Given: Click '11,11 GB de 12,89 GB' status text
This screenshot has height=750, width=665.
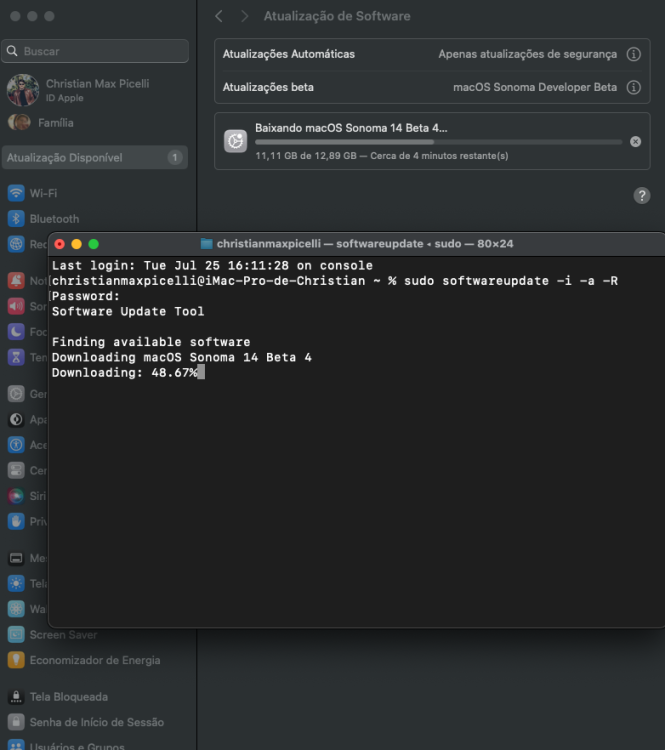Looking at the screenshot, I should 305,156.
